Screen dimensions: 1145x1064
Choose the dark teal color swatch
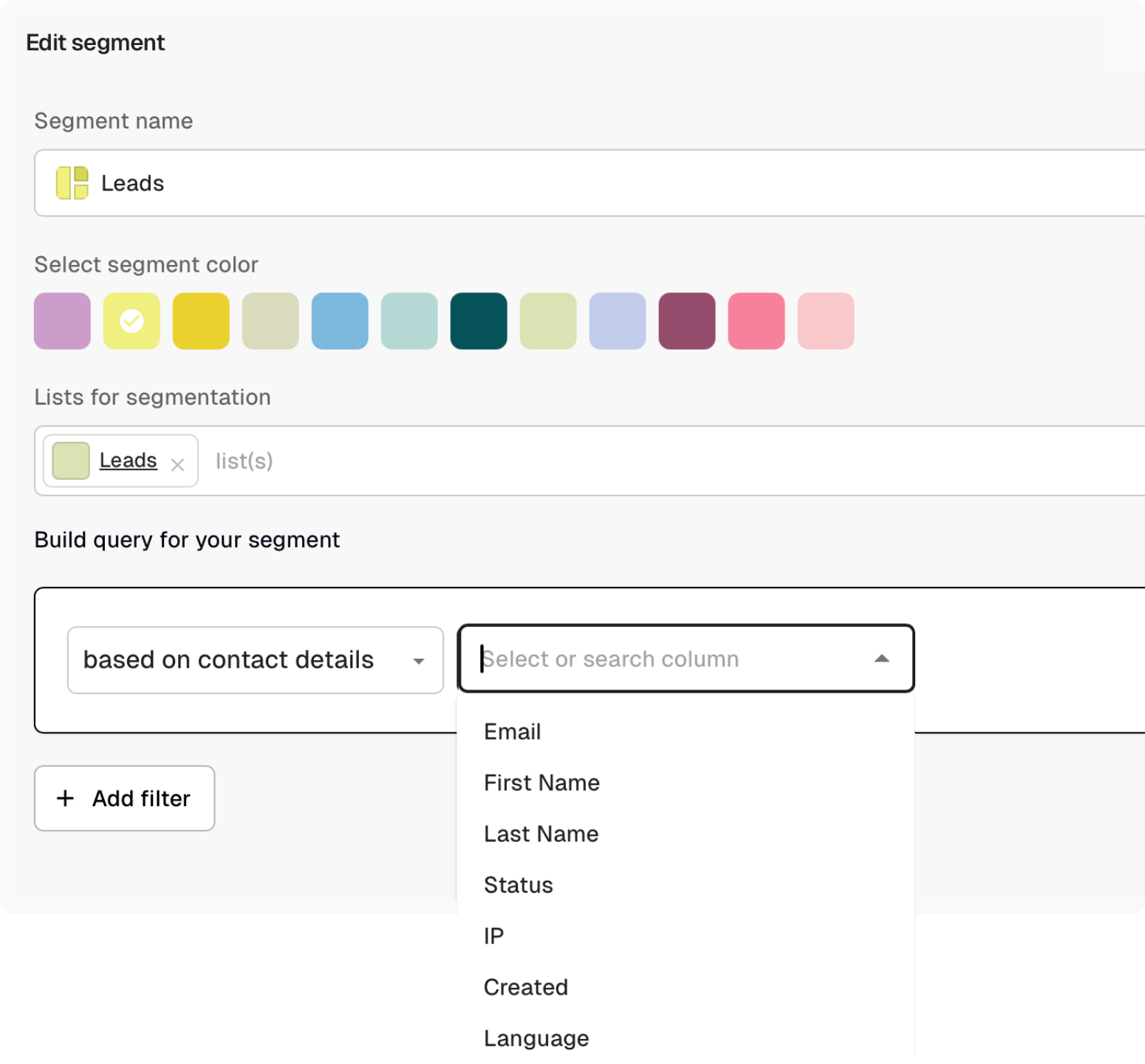pyautogui.click(x=479, y=321)
